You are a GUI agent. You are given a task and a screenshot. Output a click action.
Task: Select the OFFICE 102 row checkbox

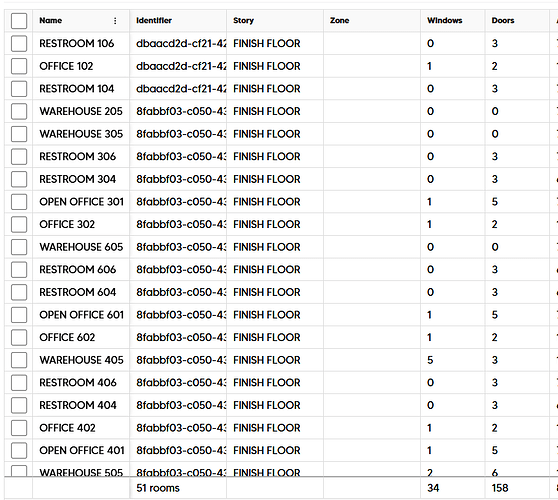pos(19,66)
